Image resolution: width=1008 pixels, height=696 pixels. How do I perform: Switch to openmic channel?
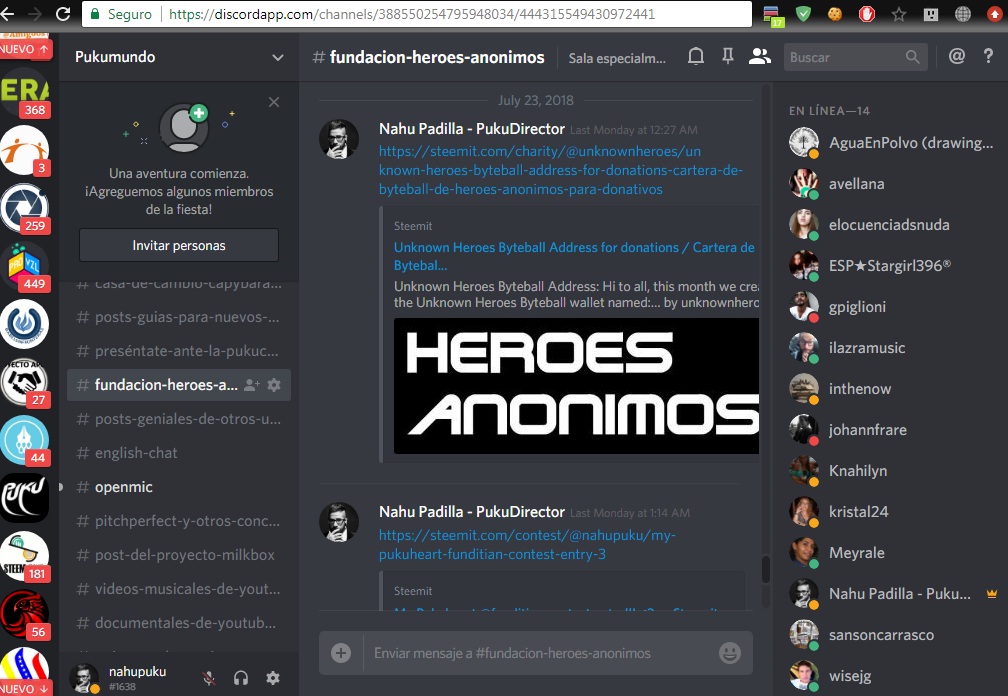[x=179, y=487]
